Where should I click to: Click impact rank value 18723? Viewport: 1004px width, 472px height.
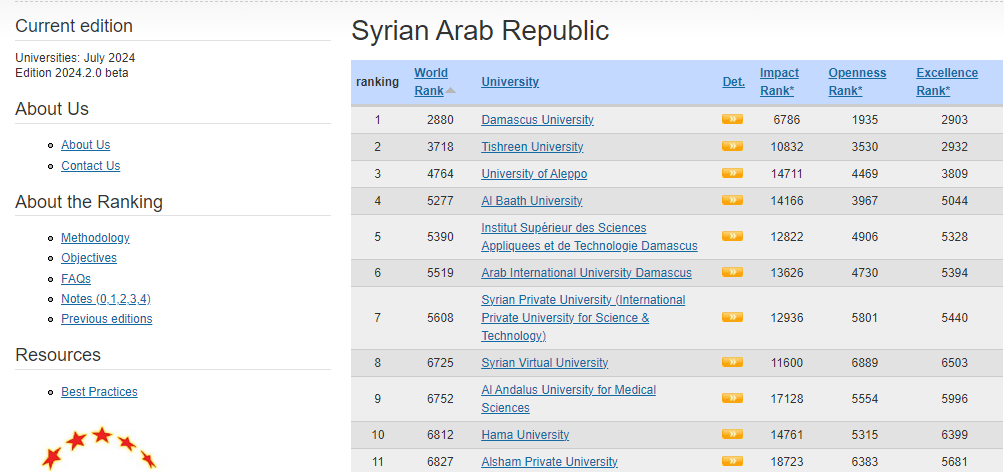click(x=786, y=462)
